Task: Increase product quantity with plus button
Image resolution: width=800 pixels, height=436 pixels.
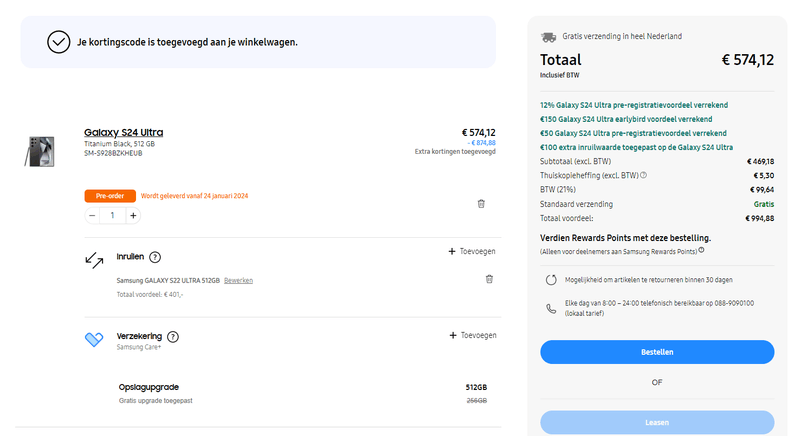Action: click(x=133, y=215)
